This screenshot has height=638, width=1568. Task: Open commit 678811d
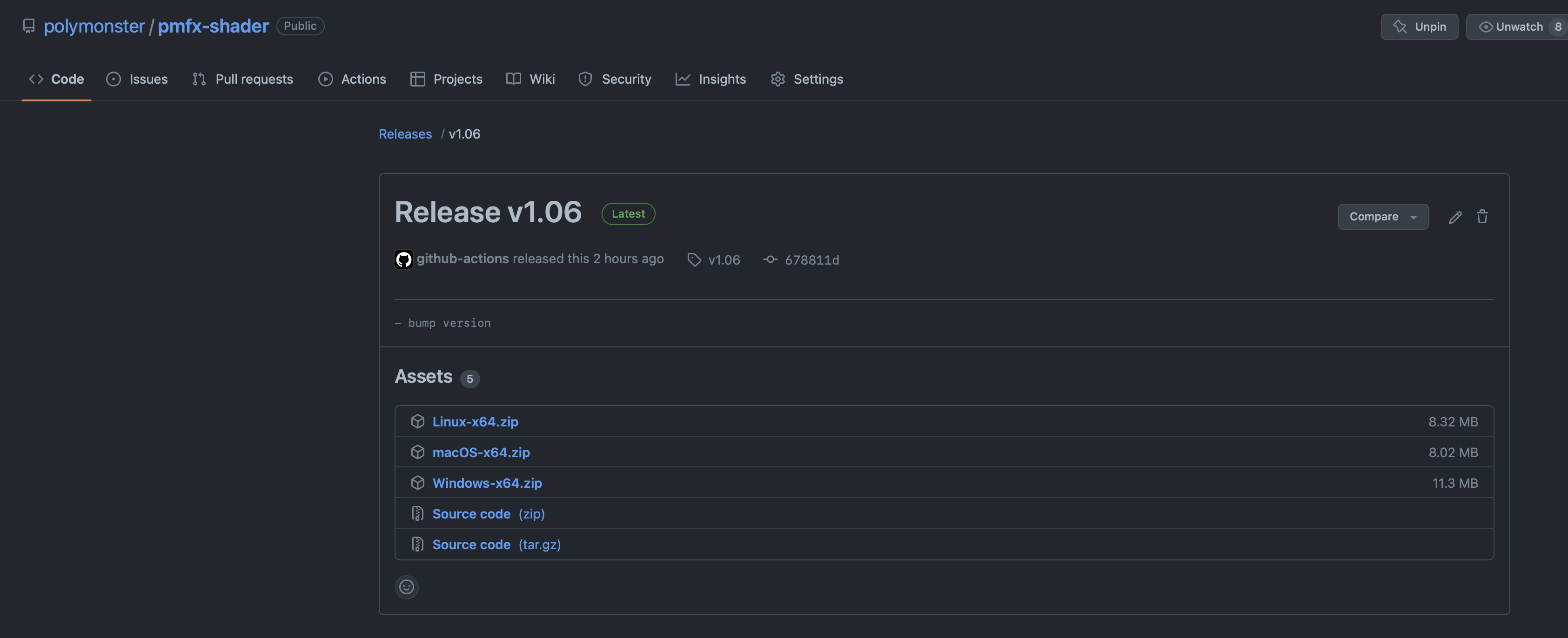(x=812, y=259)
